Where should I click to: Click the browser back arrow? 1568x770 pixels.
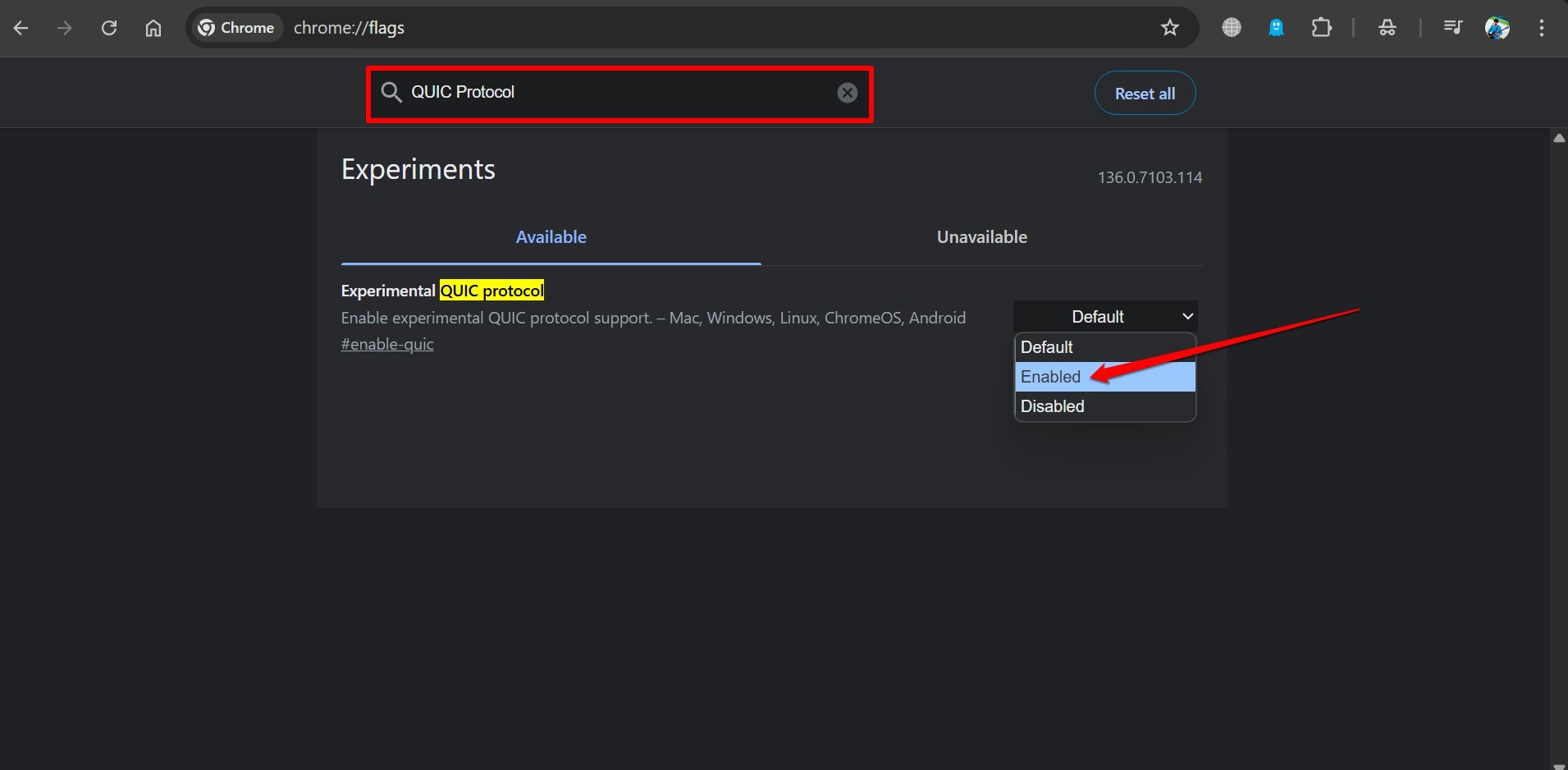pyautogui.click(x=21, y=28)
